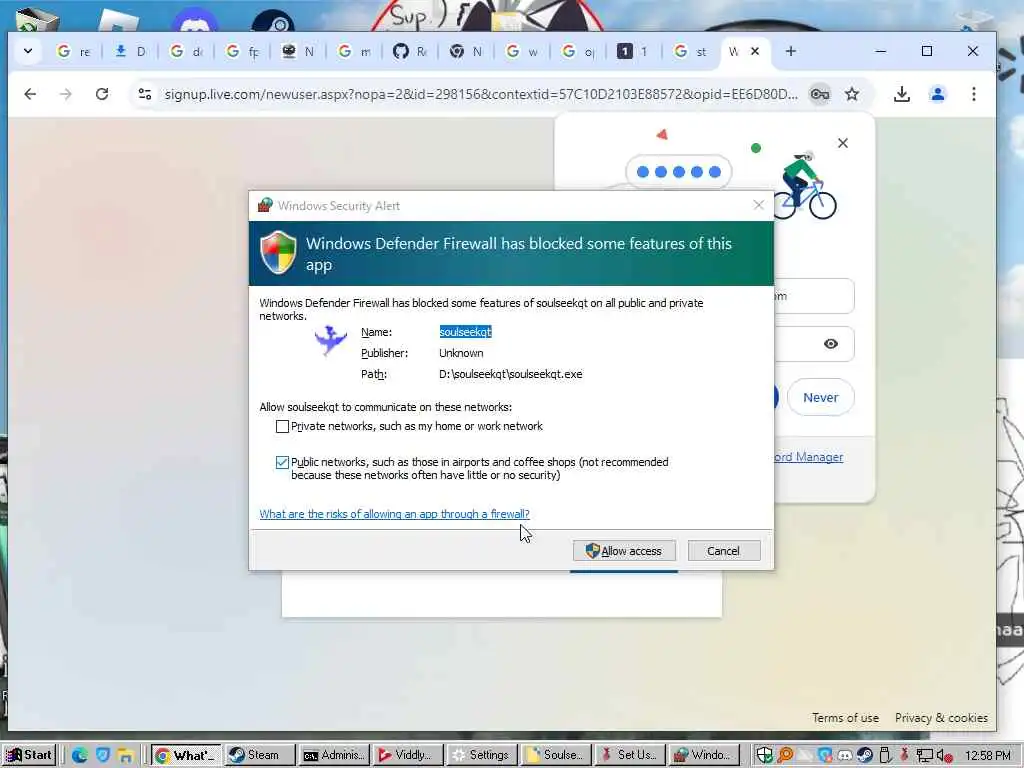Close the active browser tab
The image size is (1024, 768).
(x=755, y=51)
